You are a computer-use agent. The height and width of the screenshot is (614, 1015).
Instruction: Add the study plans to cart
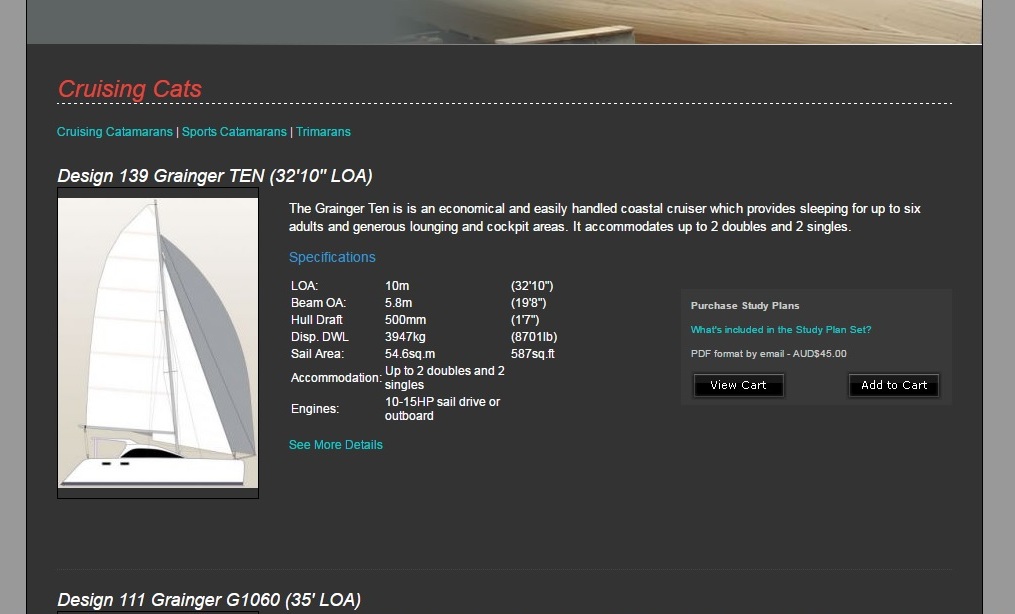pos(893,385)
